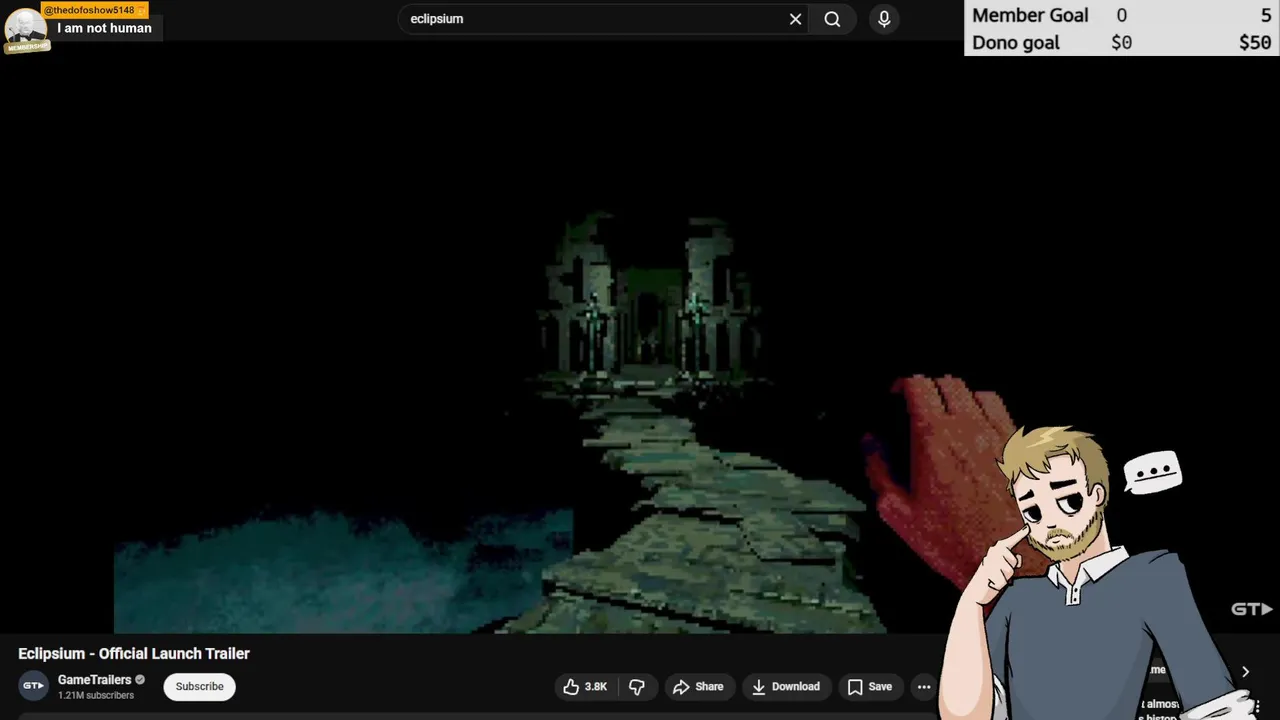Image resolution: width=1280 pixels, height=720 pixels.
Task: Click the 1.21M subscribers text
Action: tap(96, 696)
